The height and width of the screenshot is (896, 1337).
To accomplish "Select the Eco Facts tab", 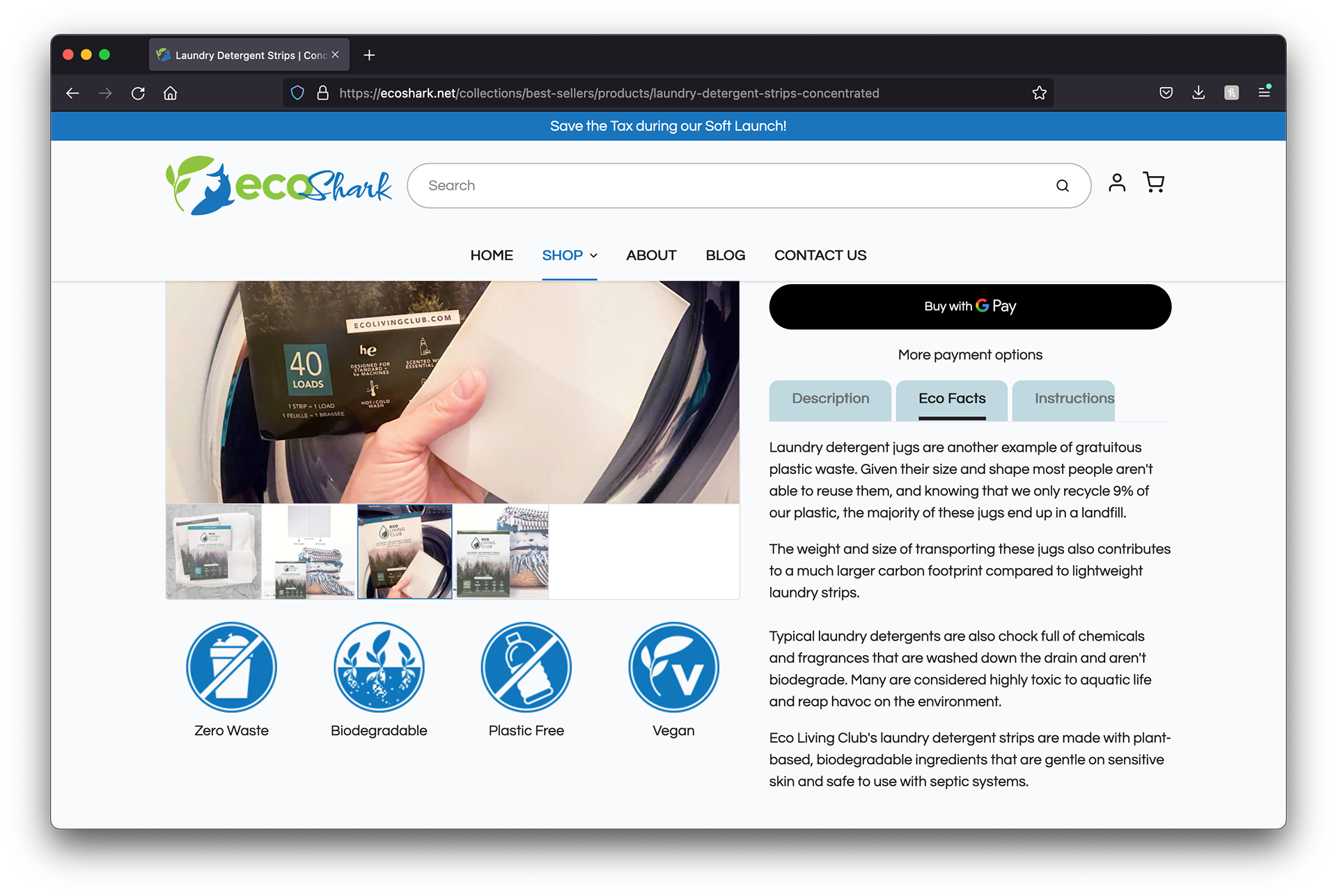I will 952,400.
